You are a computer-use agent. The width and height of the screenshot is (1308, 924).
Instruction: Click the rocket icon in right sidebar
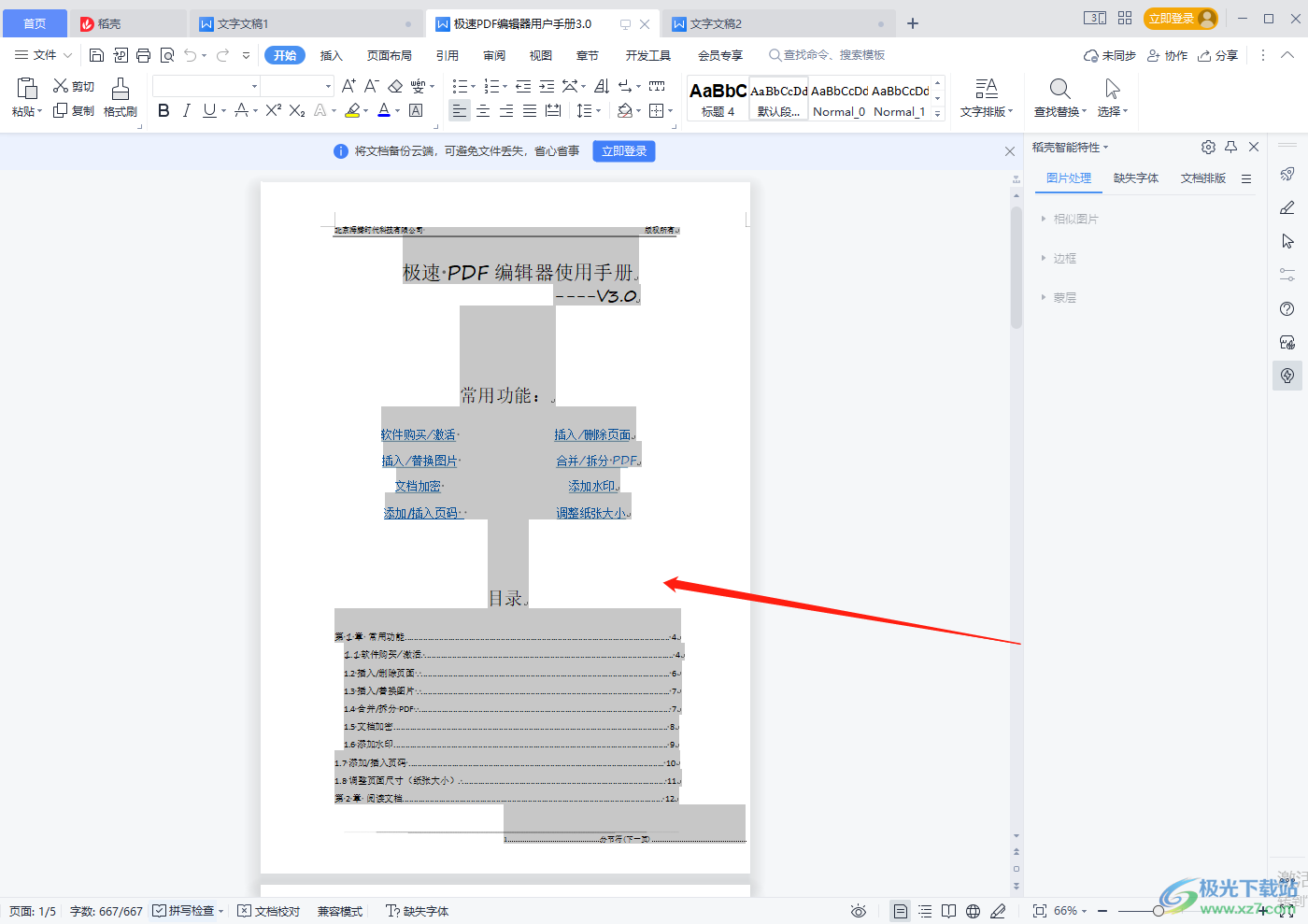point(1287,174)
